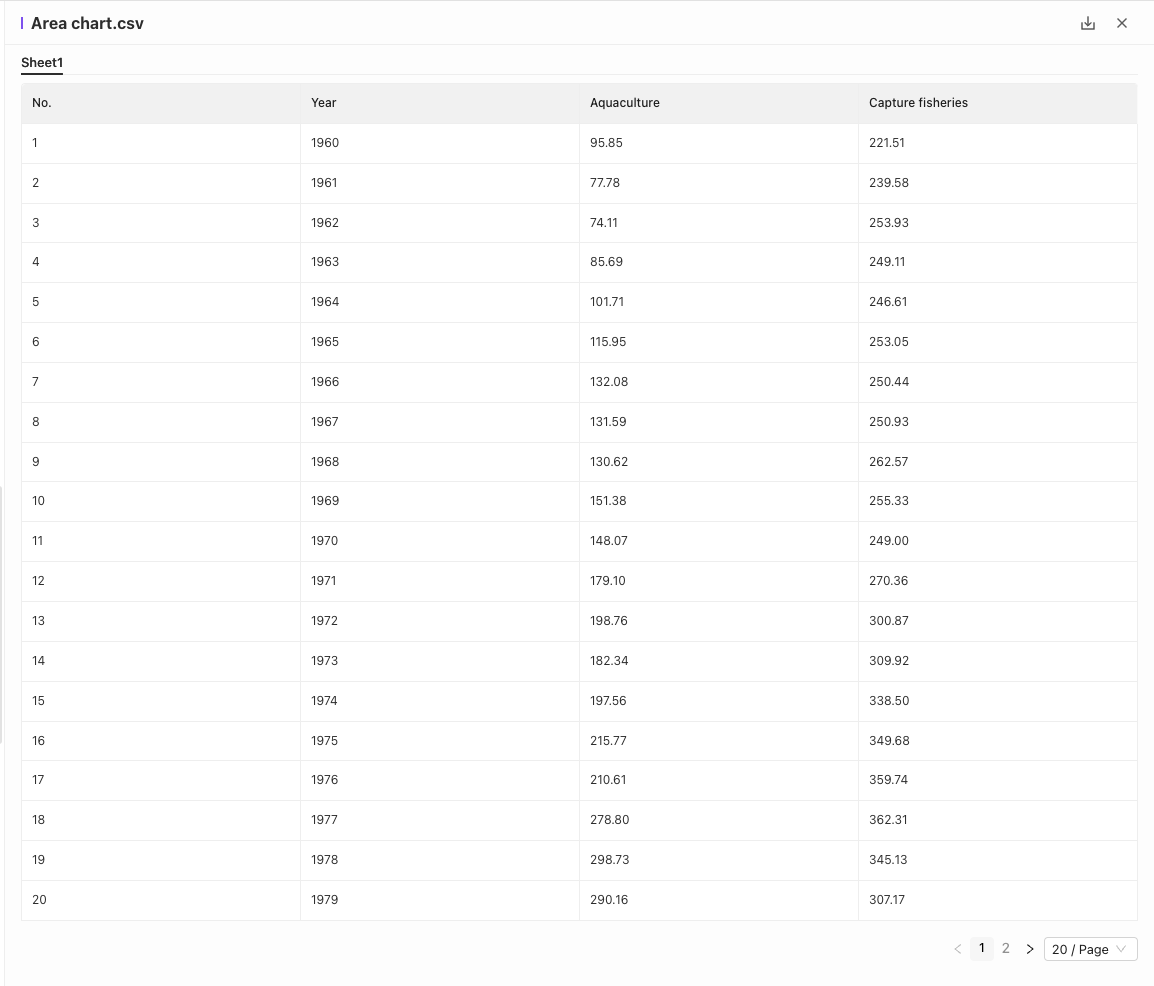Select the Capture fisheries value 221.51
Image resolution: width=1154 pixels, height=986 pixels.
(x=887, y=143)
